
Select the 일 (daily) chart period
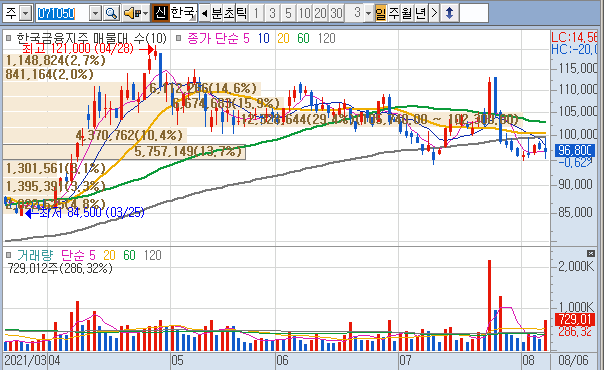[381, 13]
